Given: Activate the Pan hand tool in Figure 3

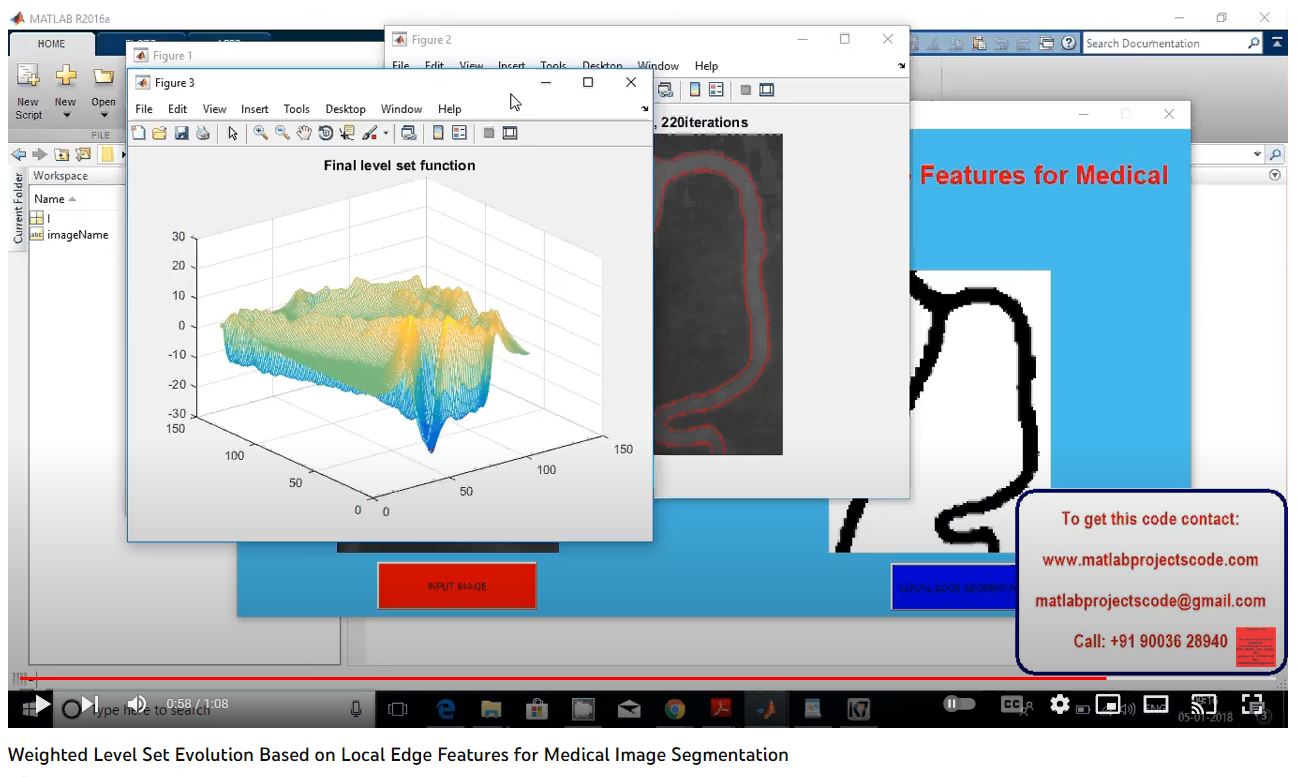Looking at the screenshot, I should pos(304,133).
